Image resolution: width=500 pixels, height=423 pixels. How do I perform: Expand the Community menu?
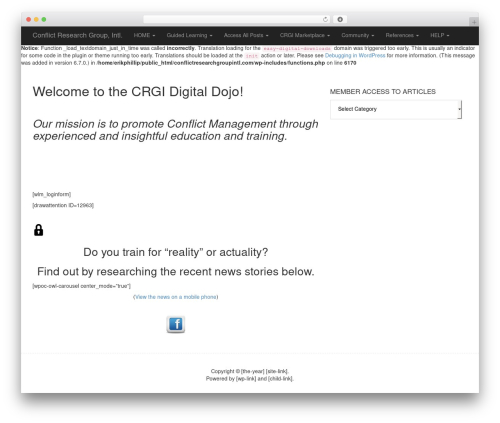[358, 35]
